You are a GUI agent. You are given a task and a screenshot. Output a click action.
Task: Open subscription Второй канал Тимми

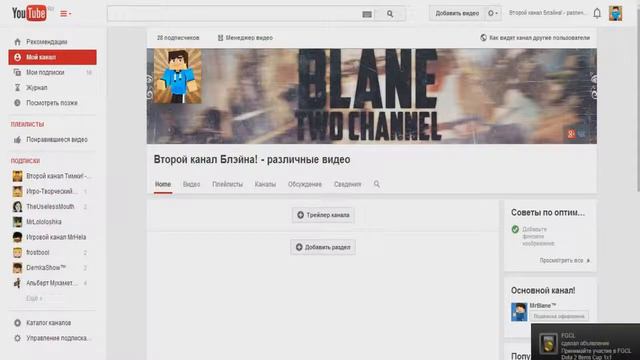(52, 176)
